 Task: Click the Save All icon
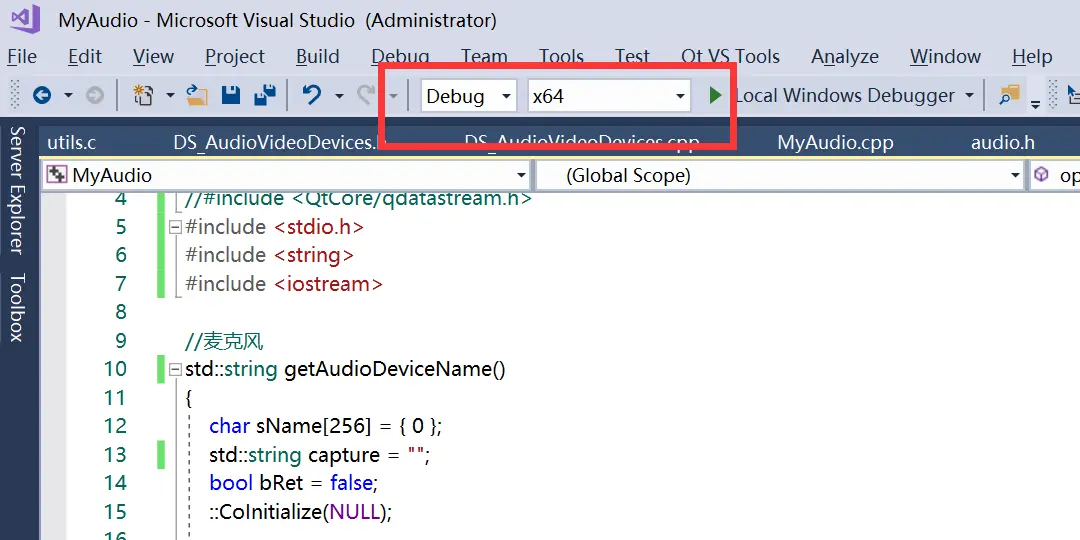(264, 95)
